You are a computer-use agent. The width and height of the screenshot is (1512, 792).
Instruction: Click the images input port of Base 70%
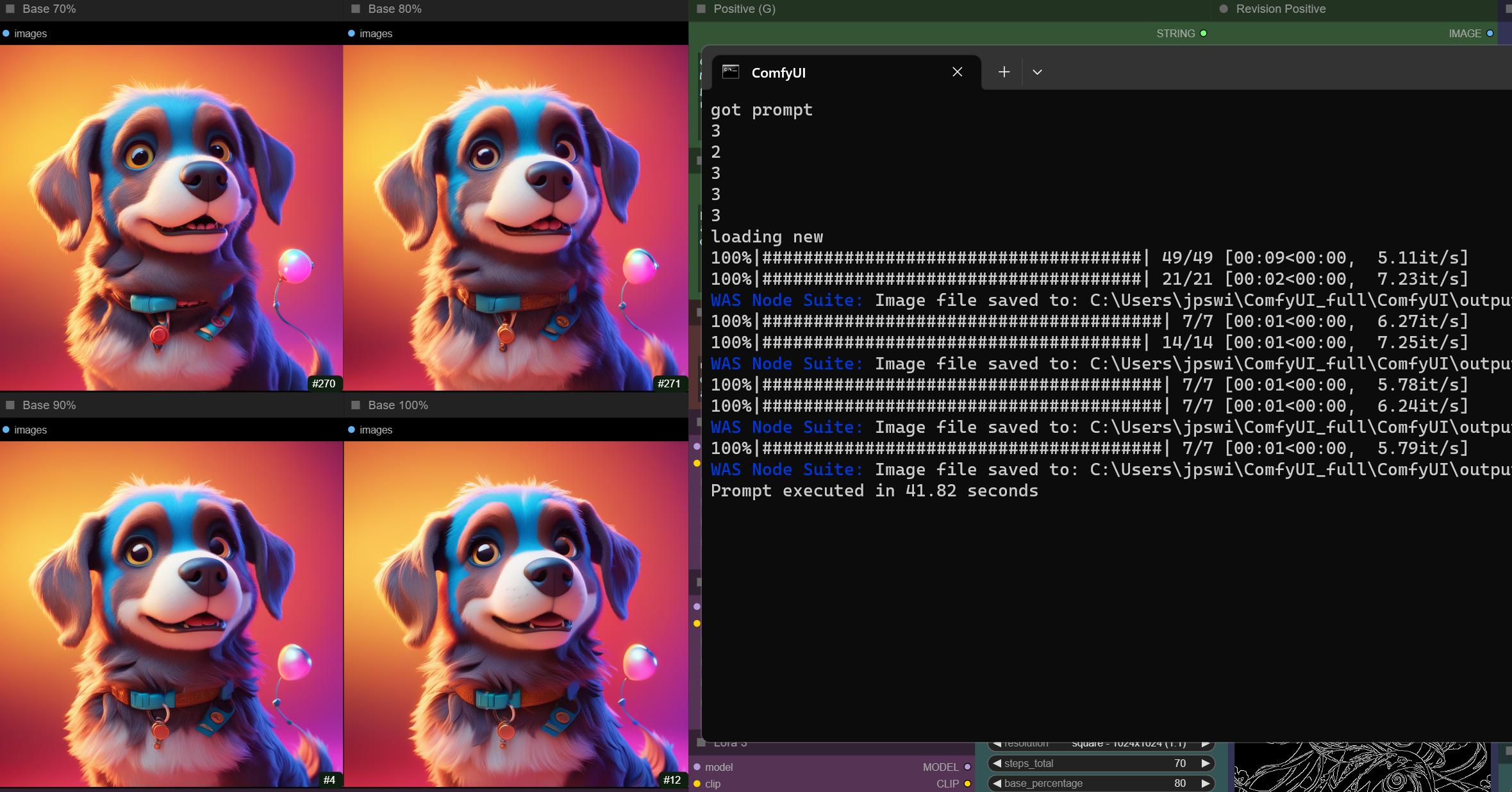[6, 33]
